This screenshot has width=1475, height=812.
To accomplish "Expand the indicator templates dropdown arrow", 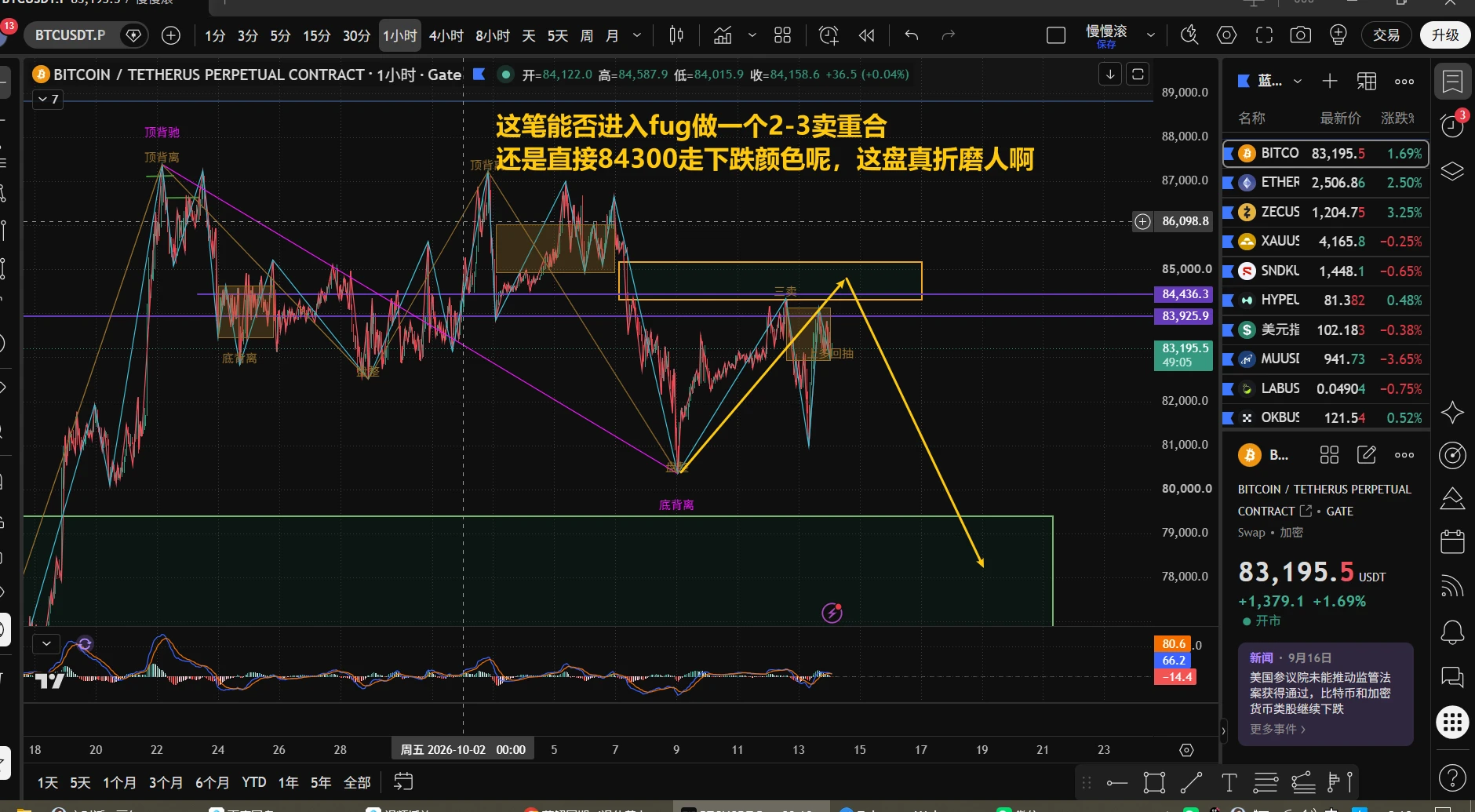I will pyautogui.click(x=752, y=35).
